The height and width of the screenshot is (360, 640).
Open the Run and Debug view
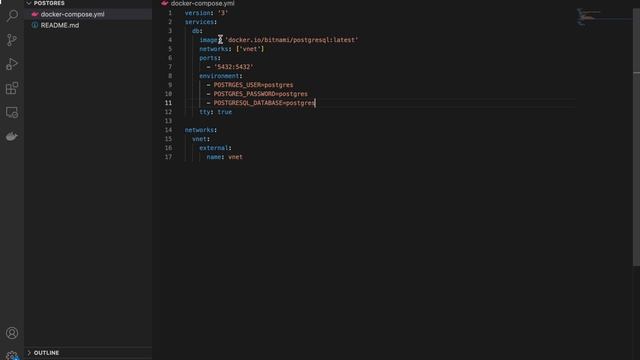tap(12, 64)
